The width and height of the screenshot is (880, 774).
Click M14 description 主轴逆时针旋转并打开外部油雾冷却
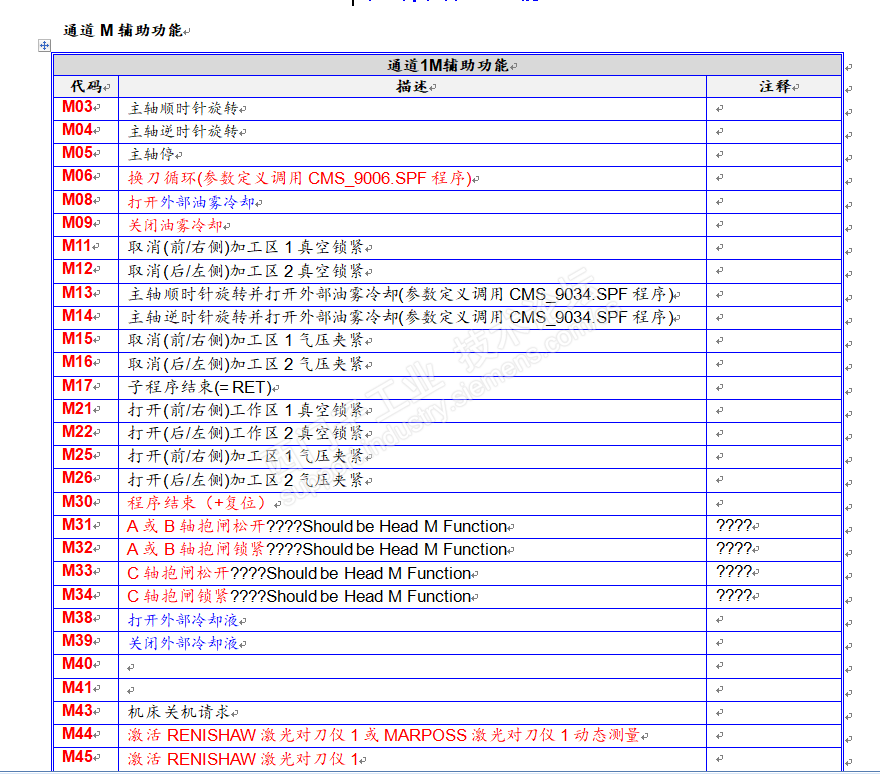pyautogui.click(x=401, y=318)
